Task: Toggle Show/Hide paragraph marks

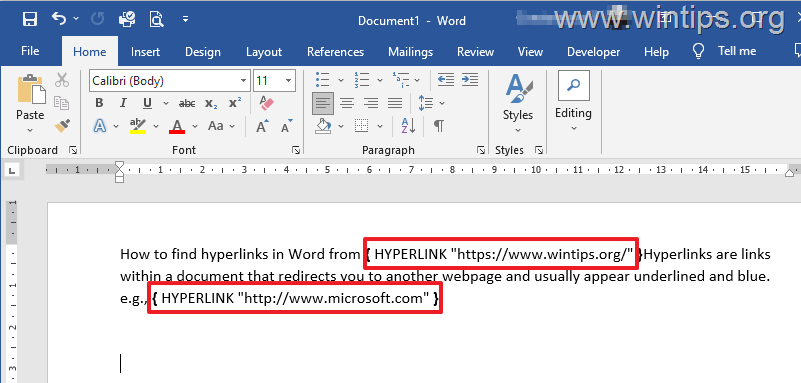Action: (439, 126)
